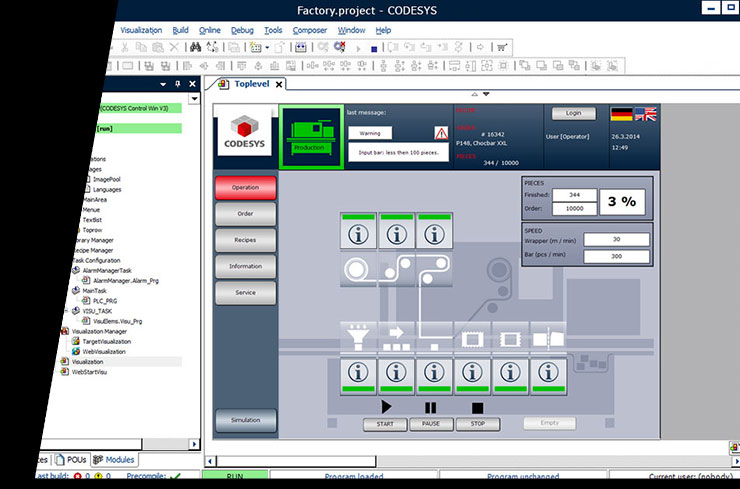Click the Cut scissors toolbar icon
740x489 pixels.
click(x=125, y=47)
